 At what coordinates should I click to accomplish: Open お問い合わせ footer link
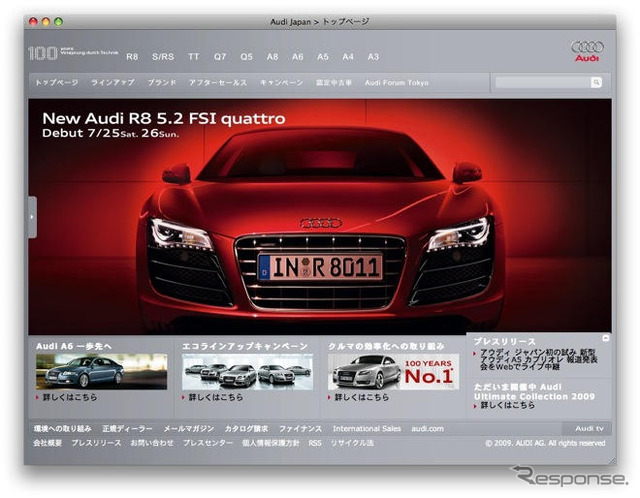(x=152, y=443)
